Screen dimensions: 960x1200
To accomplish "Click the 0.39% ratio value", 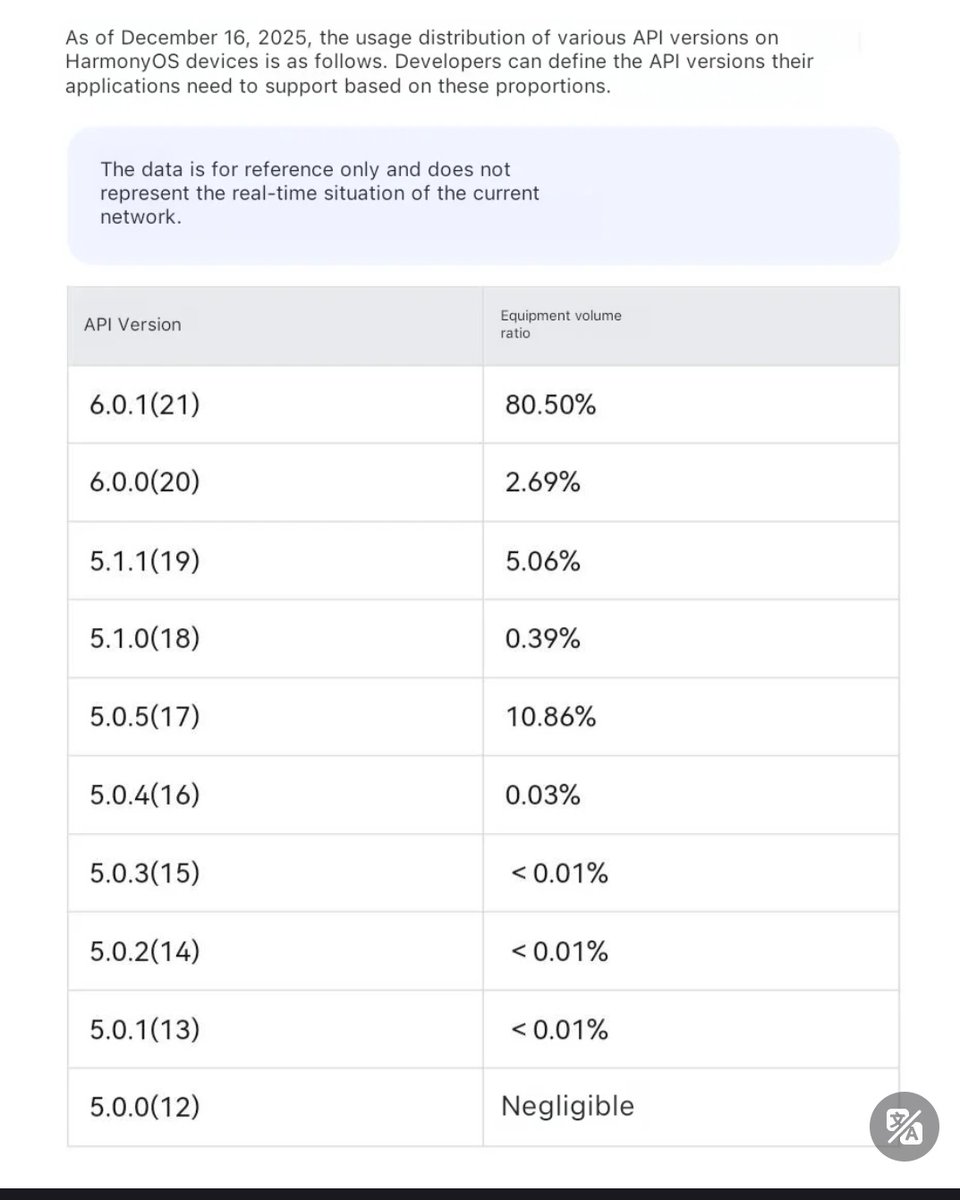I will (x=543, y=639).
